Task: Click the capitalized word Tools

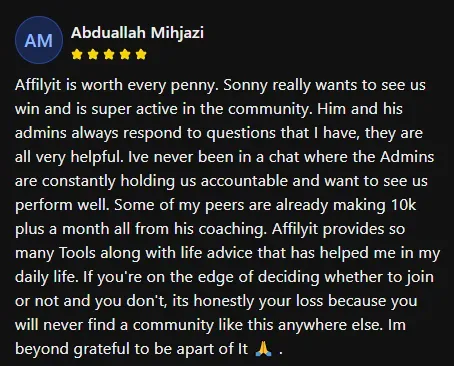Action: (77, 253)
